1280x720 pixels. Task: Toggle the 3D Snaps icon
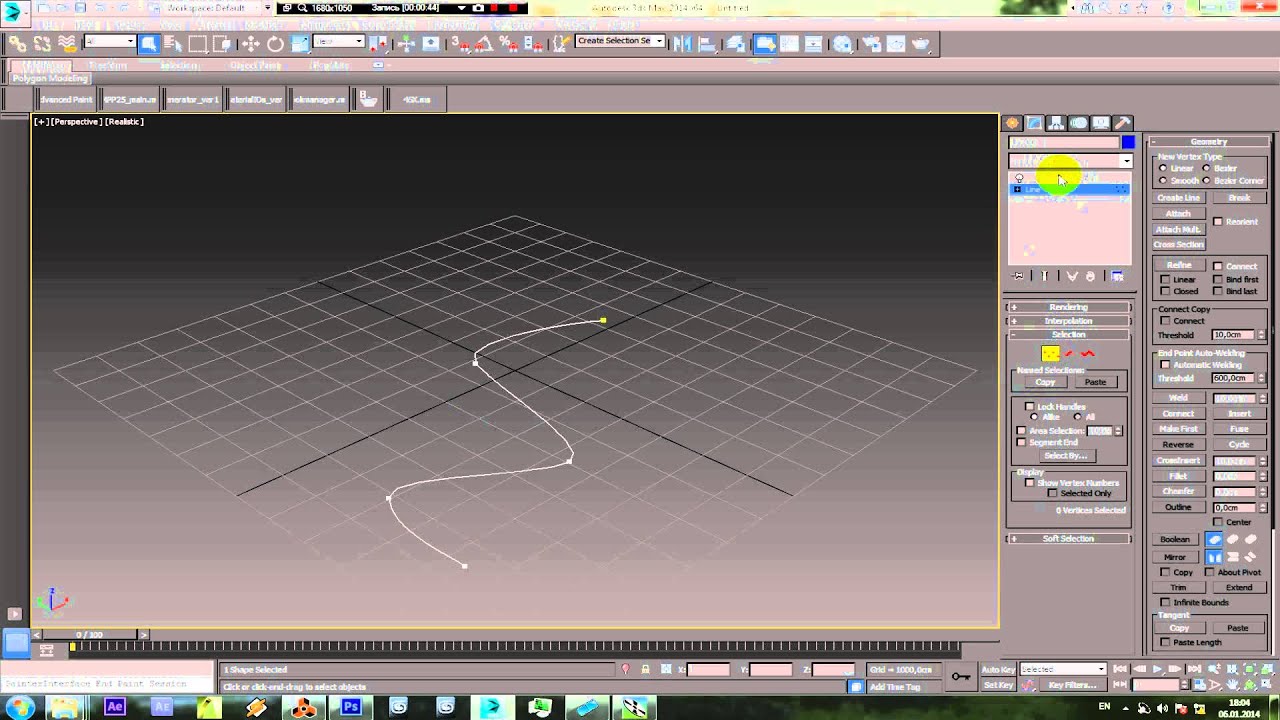tap(458, 44)
